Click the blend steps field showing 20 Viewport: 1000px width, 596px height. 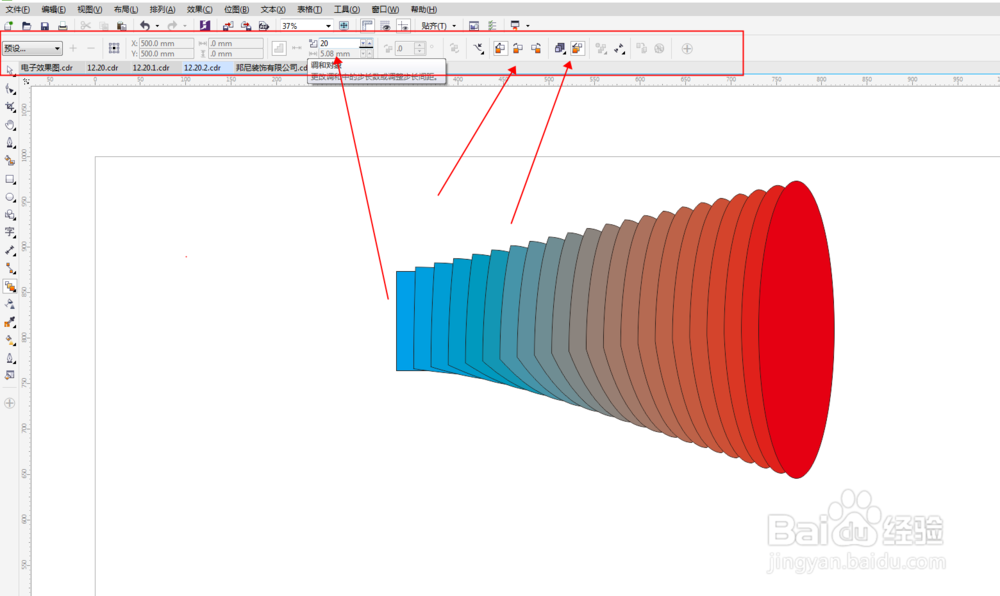[339, 43]
